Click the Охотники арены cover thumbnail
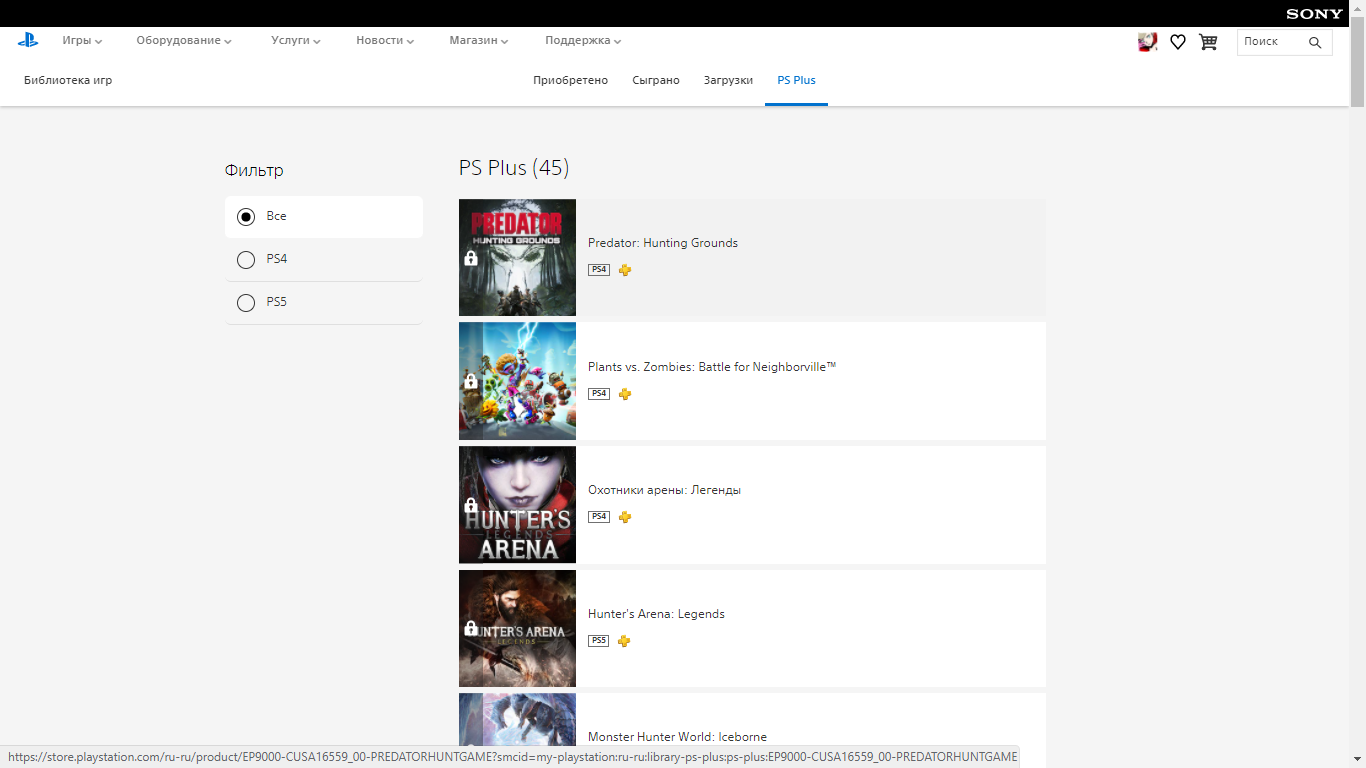1366x768 pixels. 517,505
